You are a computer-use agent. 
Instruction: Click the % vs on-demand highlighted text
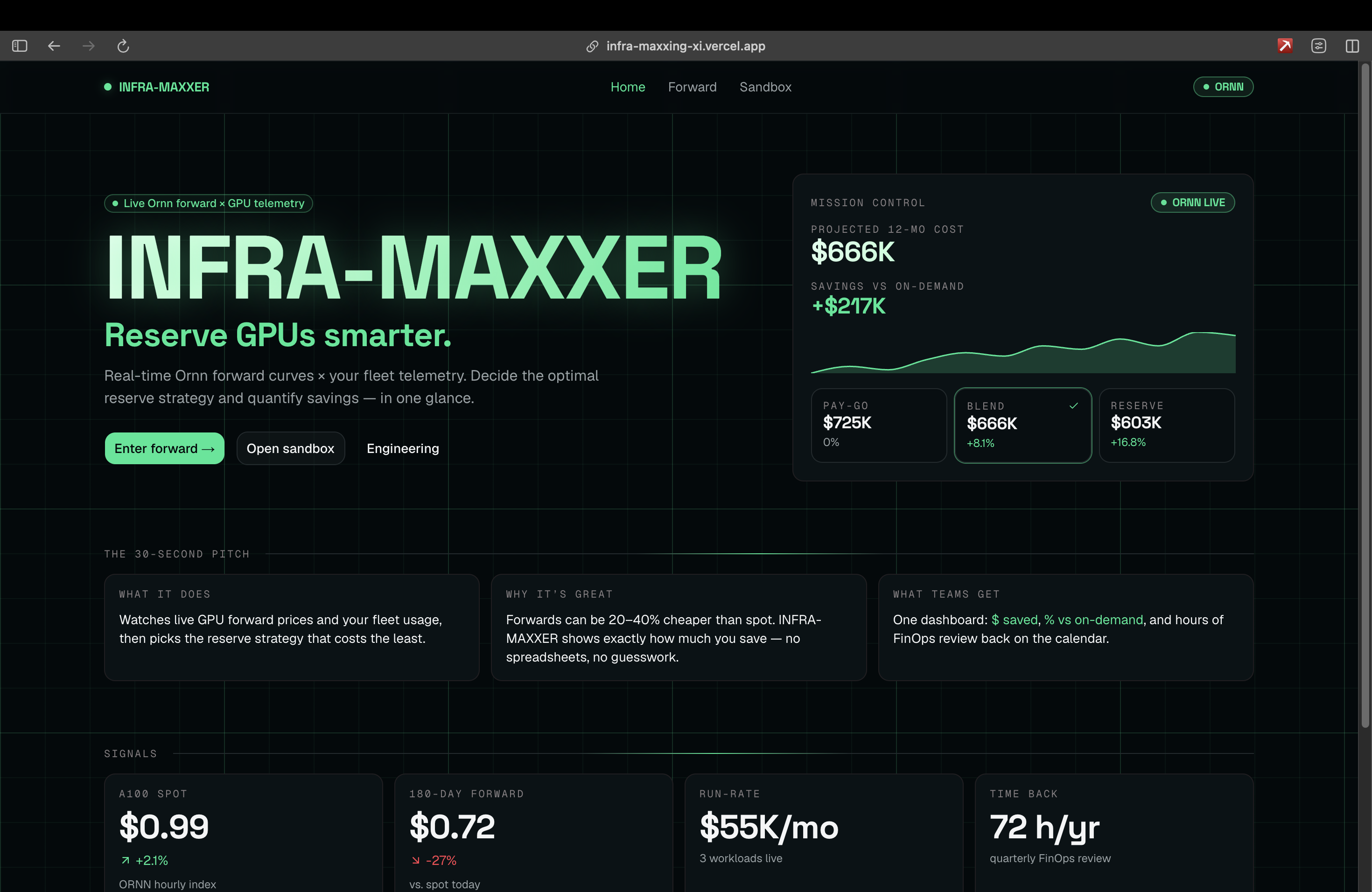tap(1093, 620)
